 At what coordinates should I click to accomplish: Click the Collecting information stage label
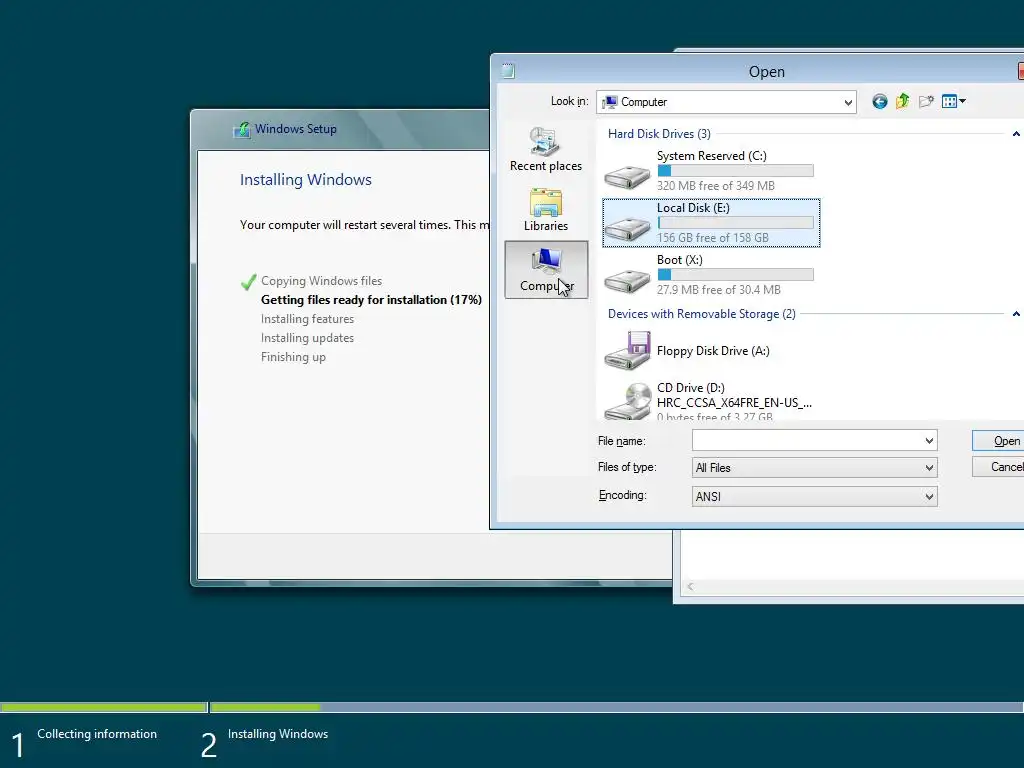click(x=97, y=734)
